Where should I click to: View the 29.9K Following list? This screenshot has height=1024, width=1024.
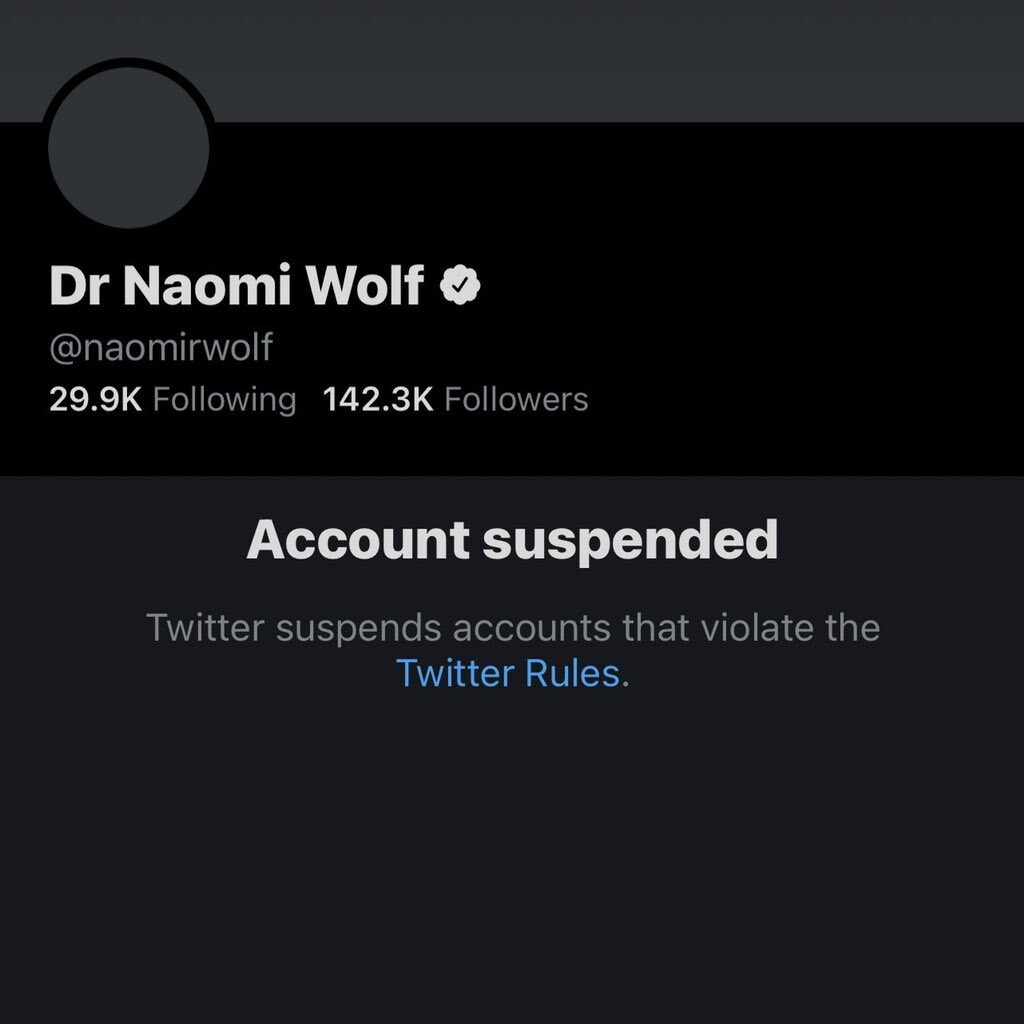172,399
